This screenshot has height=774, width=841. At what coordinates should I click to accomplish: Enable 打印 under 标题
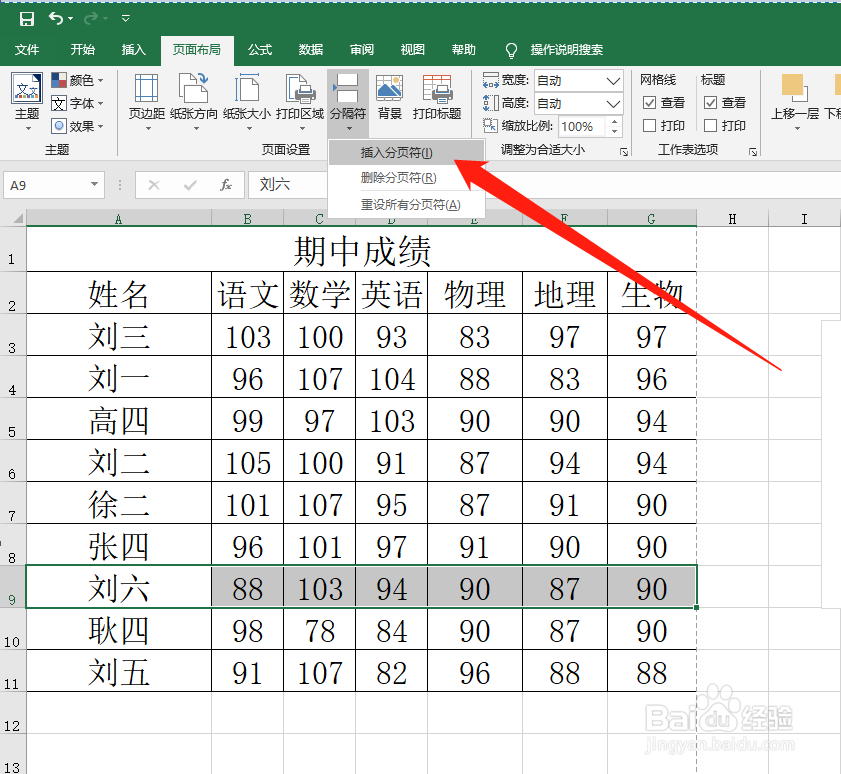[711, 123]
